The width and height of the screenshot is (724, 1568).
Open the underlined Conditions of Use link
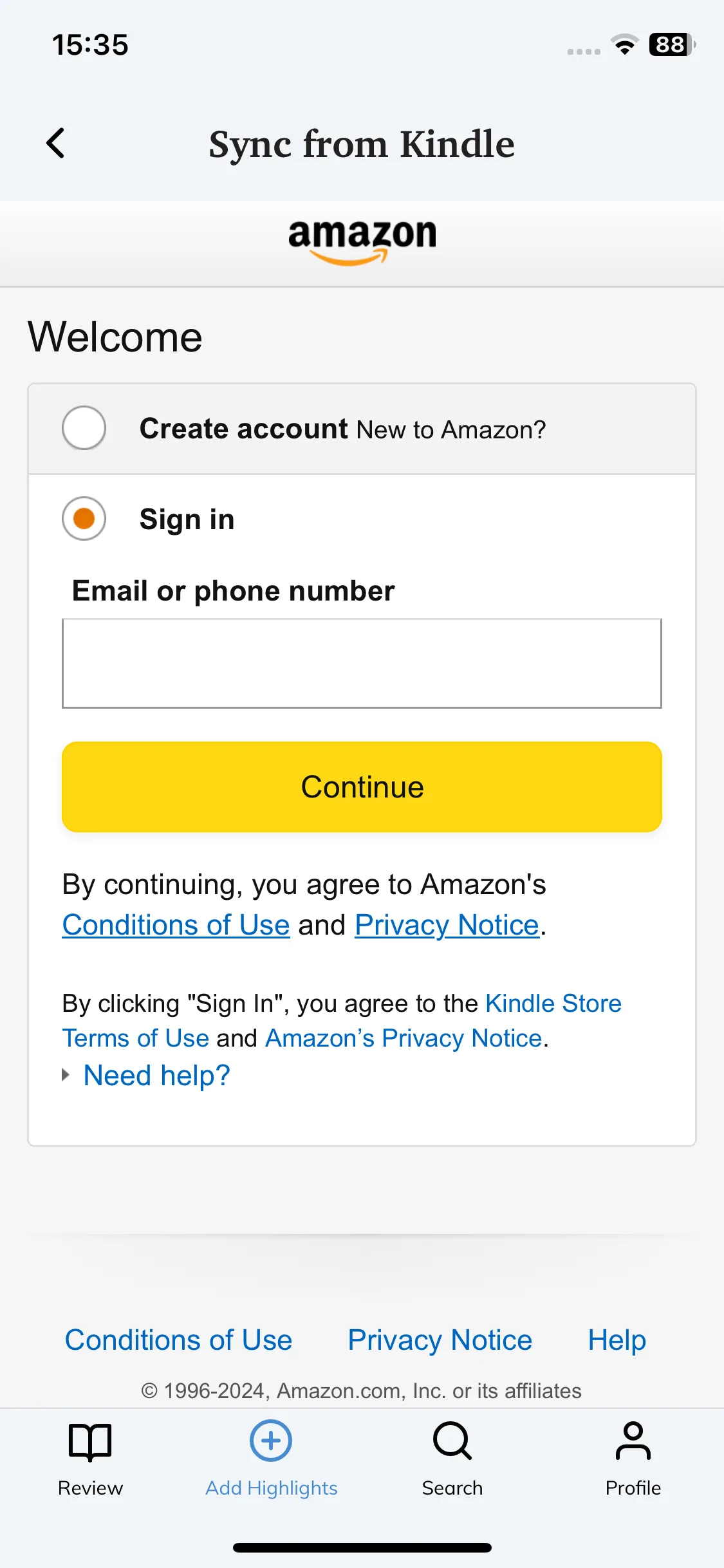176,925
